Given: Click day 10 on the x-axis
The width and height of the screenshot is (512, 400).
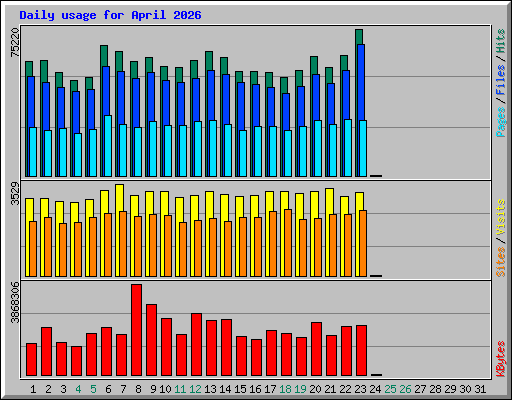Looking at the screenshot, I should (165, 389).
